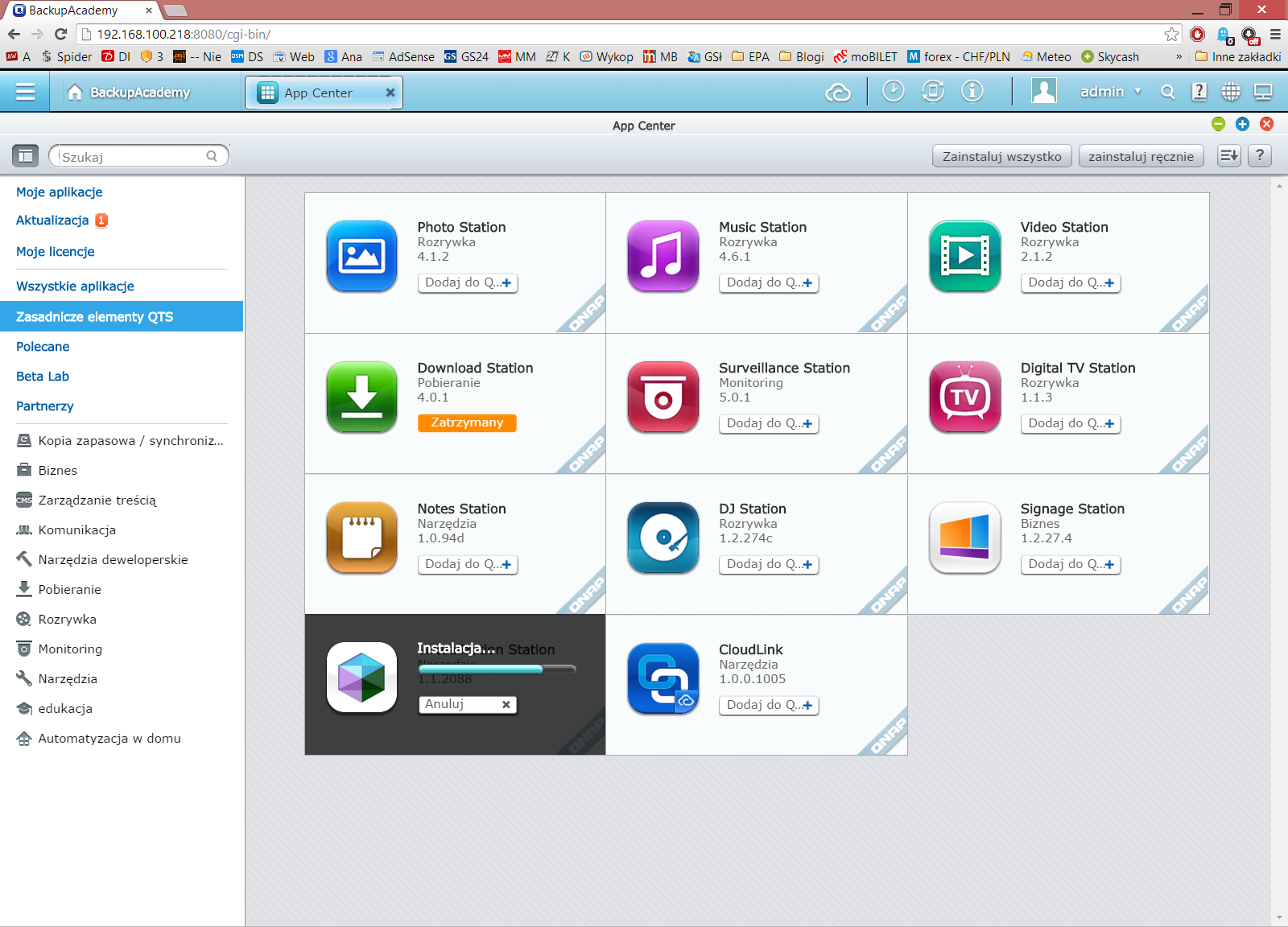Select the edukacja category
Screen dimensions: 1288x927
point(55,709)
